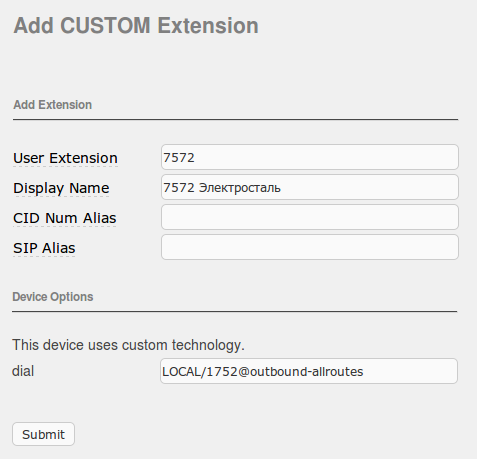Click into the SIP Alias field
The width and height of the screenshot is (477, 459).
coord(310,247)
